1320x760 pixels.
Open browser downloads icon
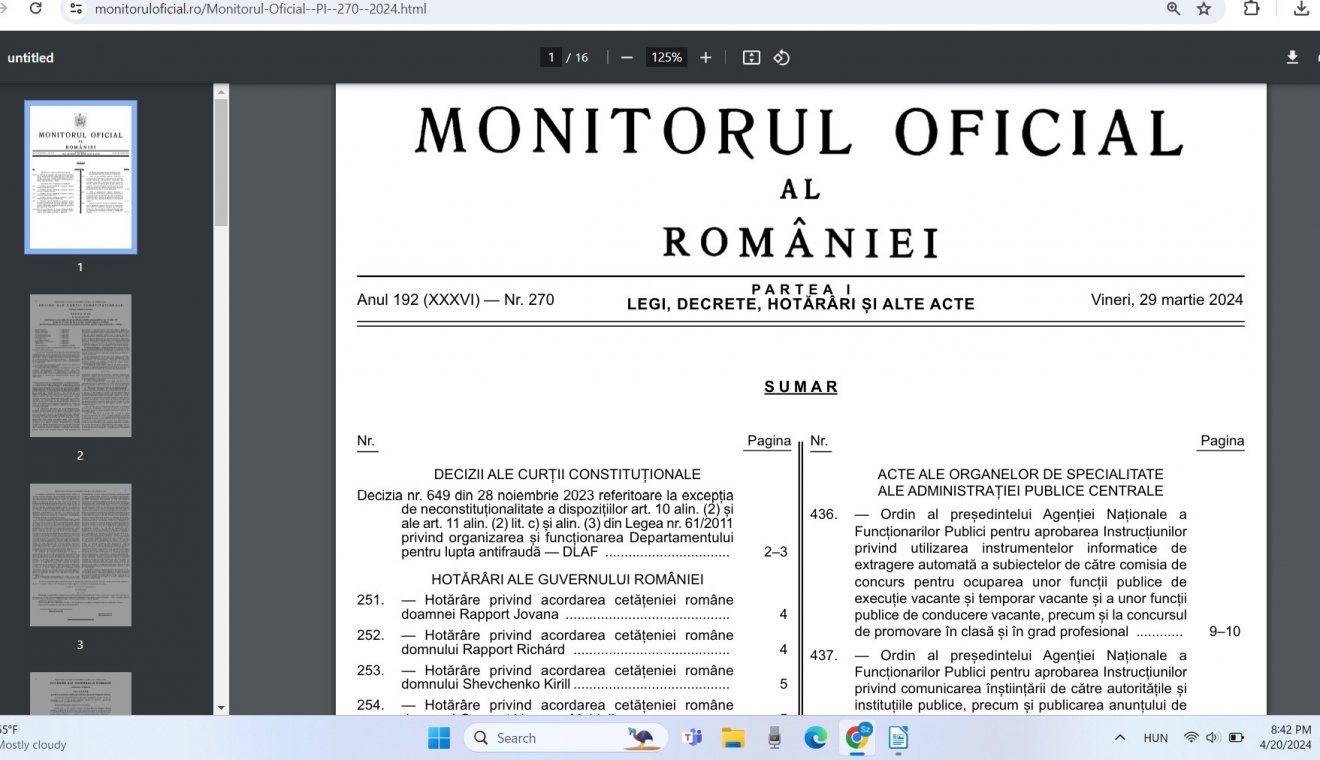[x=1301, y=8]
